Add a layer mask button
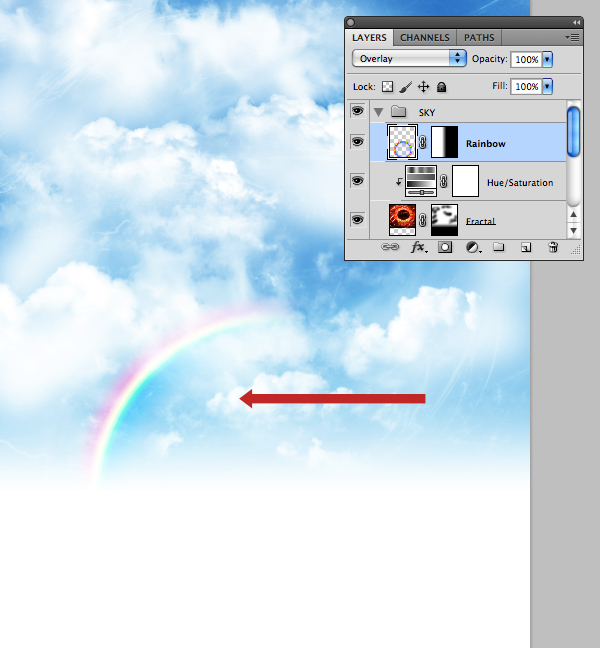 [x=445, y=247]
